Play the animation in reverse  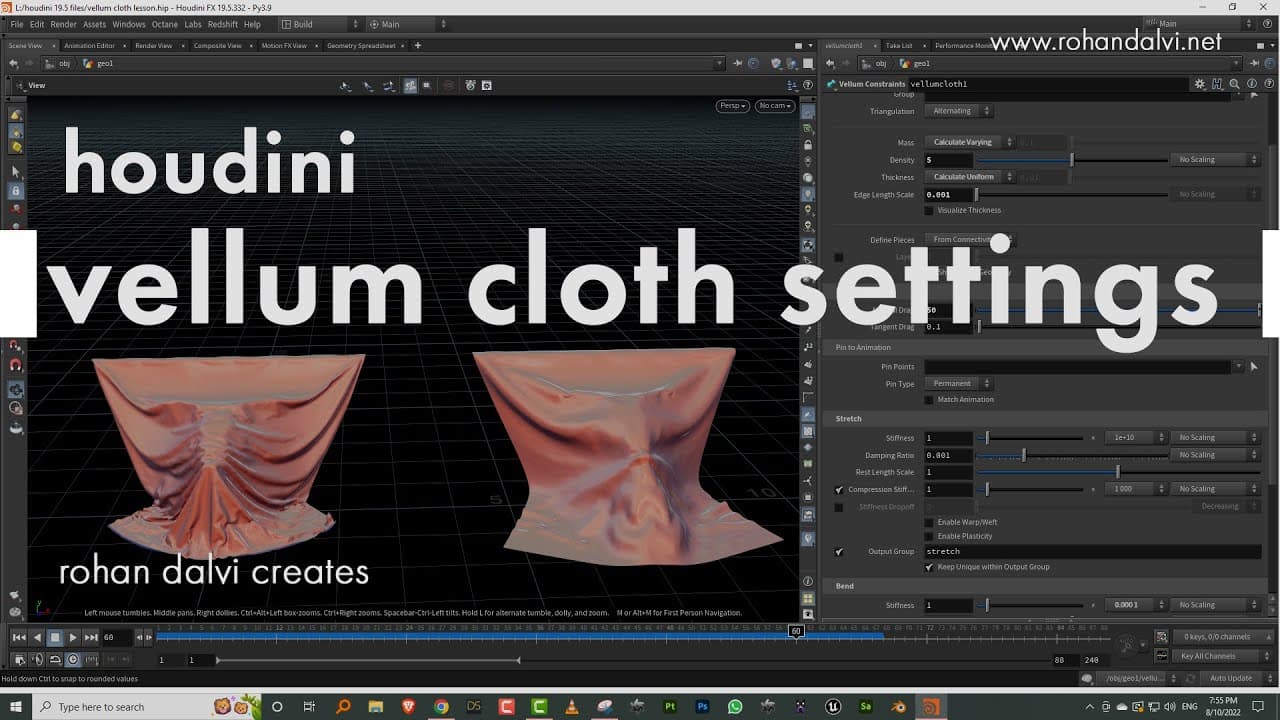[37, 637]
